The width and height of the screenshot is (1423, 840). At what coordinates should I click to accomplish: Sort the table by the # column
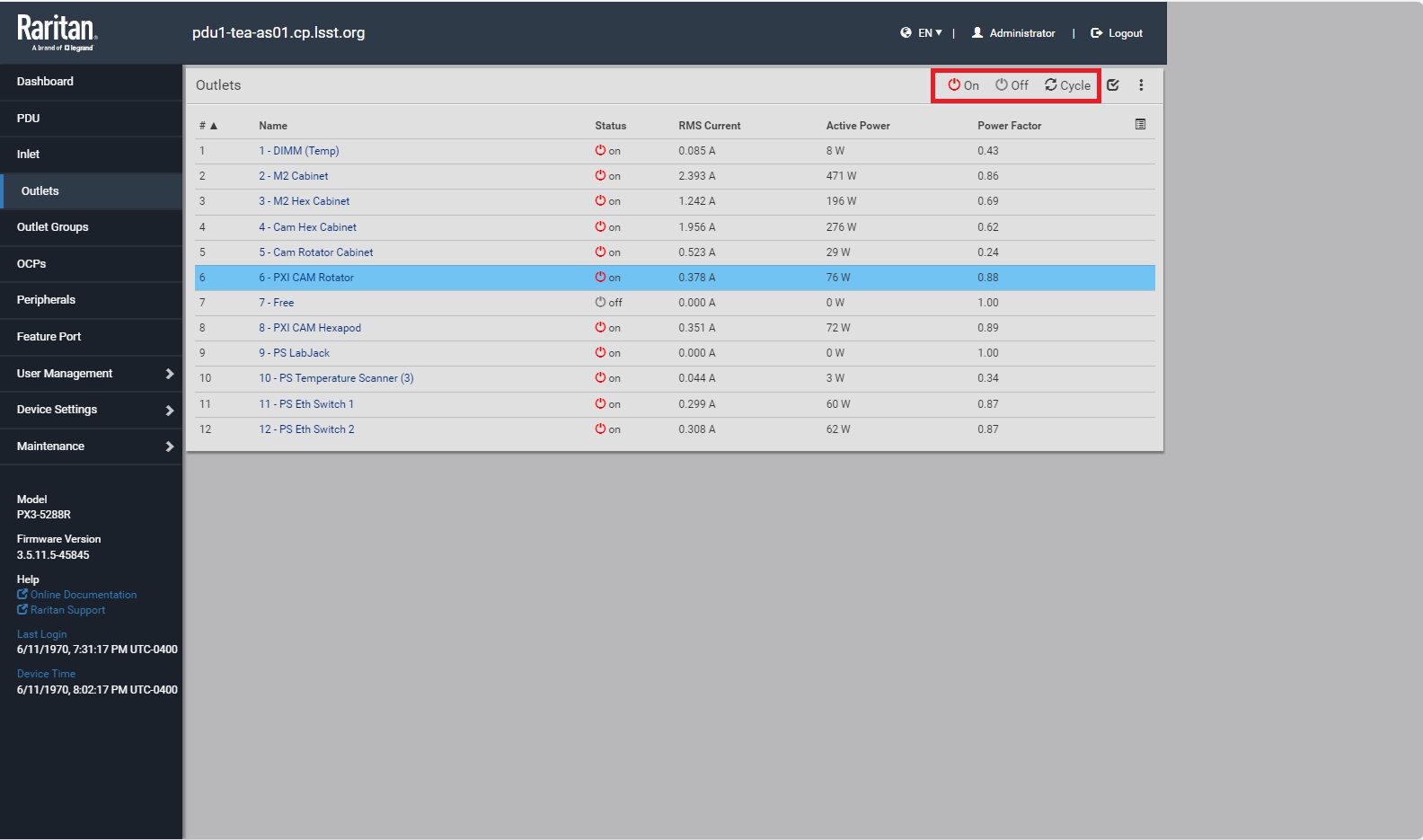(x=208, y=126)
